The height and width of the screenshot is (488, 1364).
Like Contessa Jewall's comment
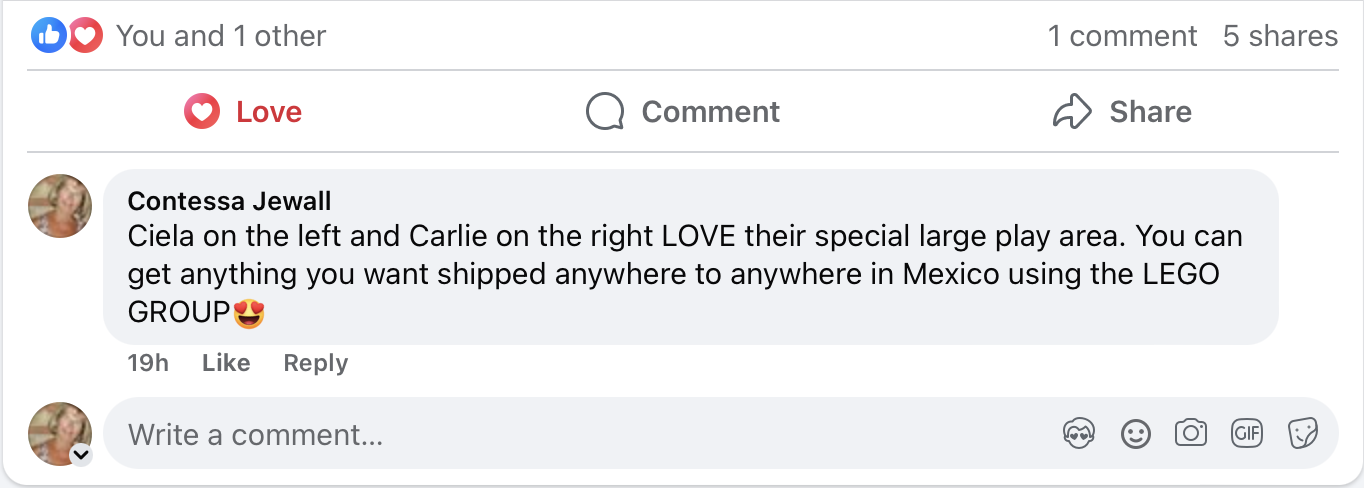(226, 363)
